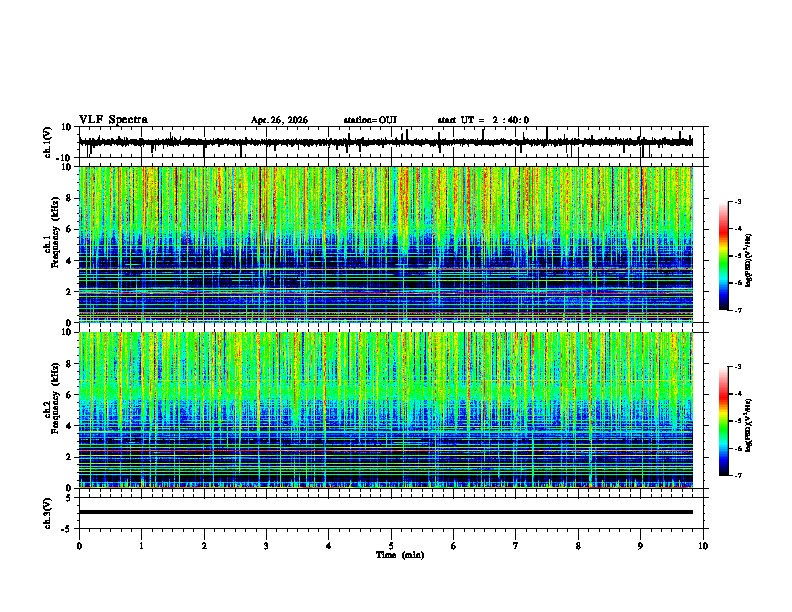792x612 pixels.
Task: Click the Time (min) axis label
Action: 400,555
